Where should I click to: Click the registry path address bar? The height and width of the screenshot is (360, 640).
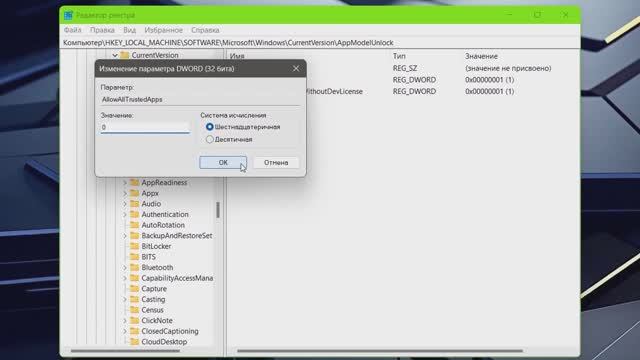click(x=320, y=43)
